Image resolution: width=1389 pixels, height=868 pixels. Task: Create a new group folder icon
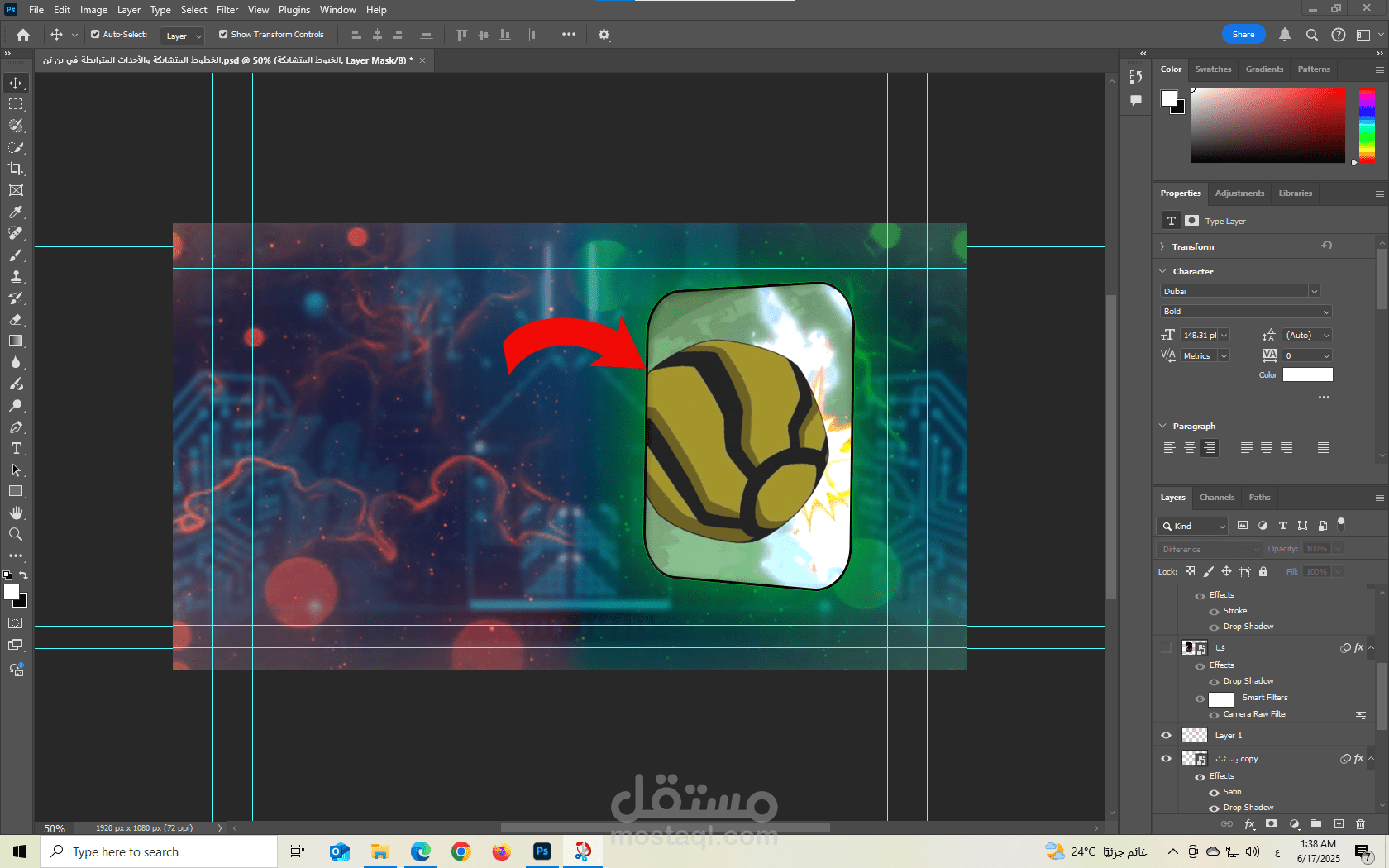point(1316,824)
